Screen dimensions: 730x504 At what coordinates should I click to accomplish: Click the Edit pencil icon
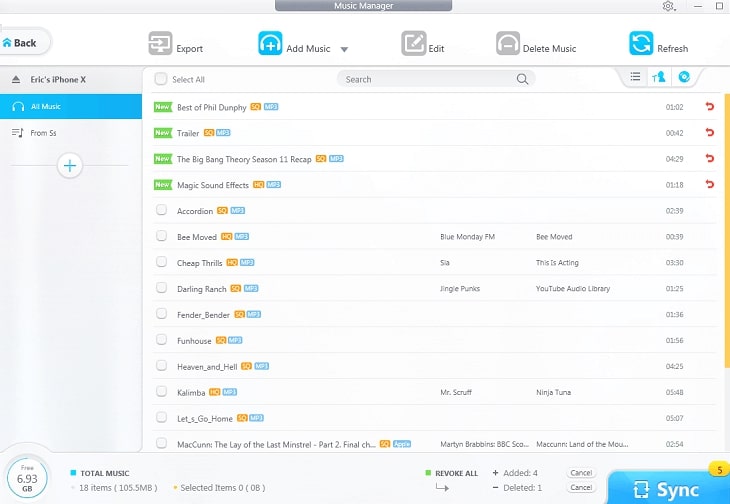[413, 43]
